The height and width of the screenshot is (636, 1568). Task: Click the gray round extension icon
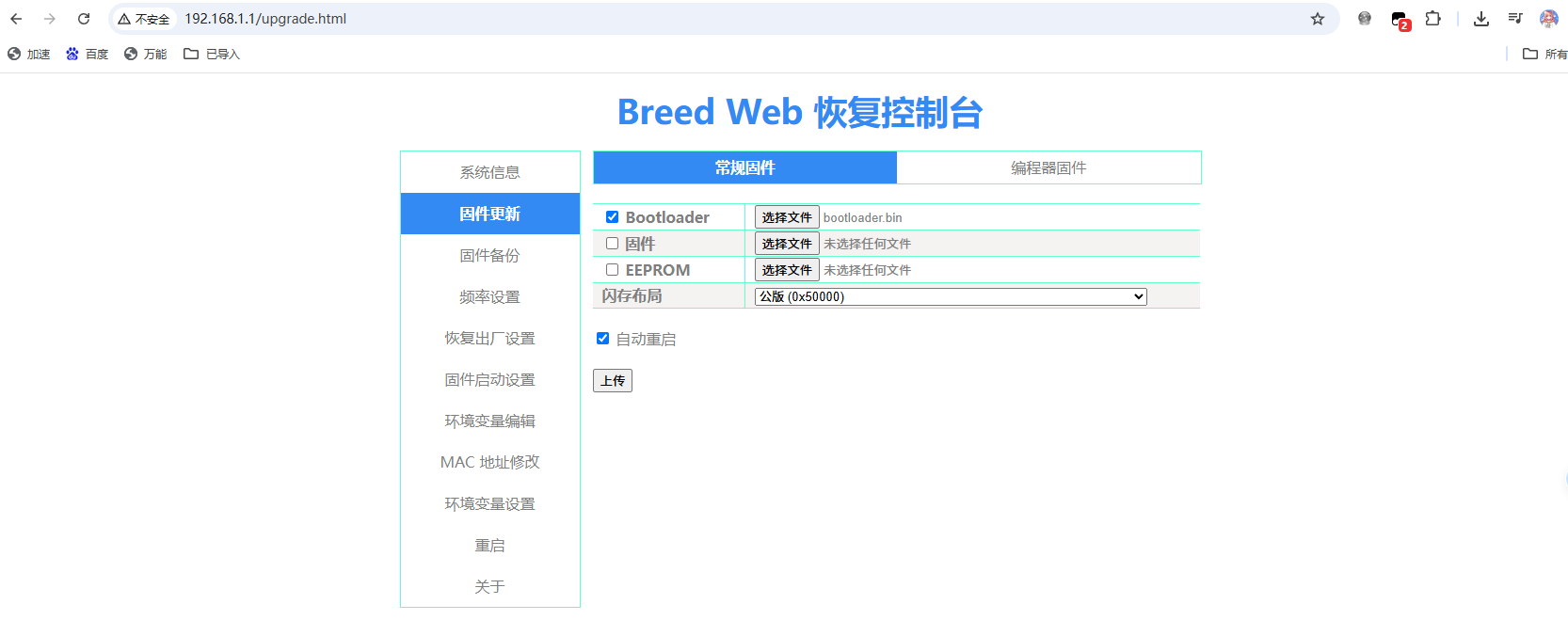pos(1365,19)
